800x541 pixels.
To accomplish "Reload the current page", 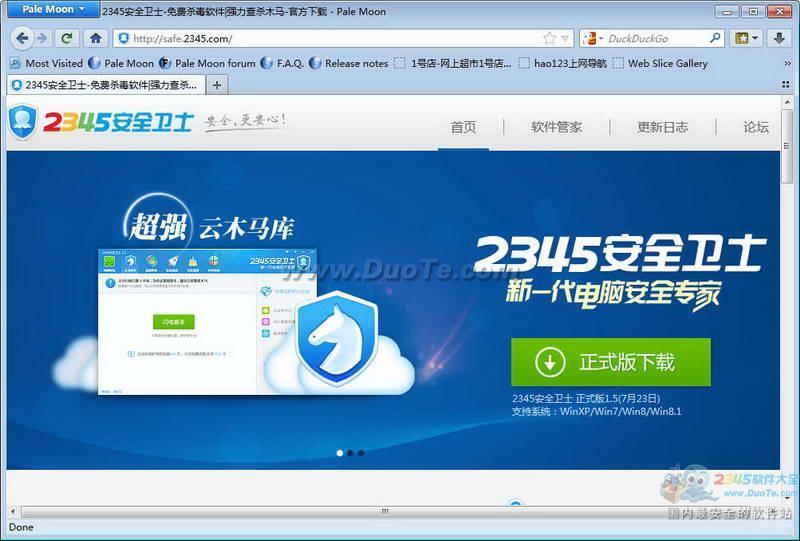I will click(x=67, y=38).
